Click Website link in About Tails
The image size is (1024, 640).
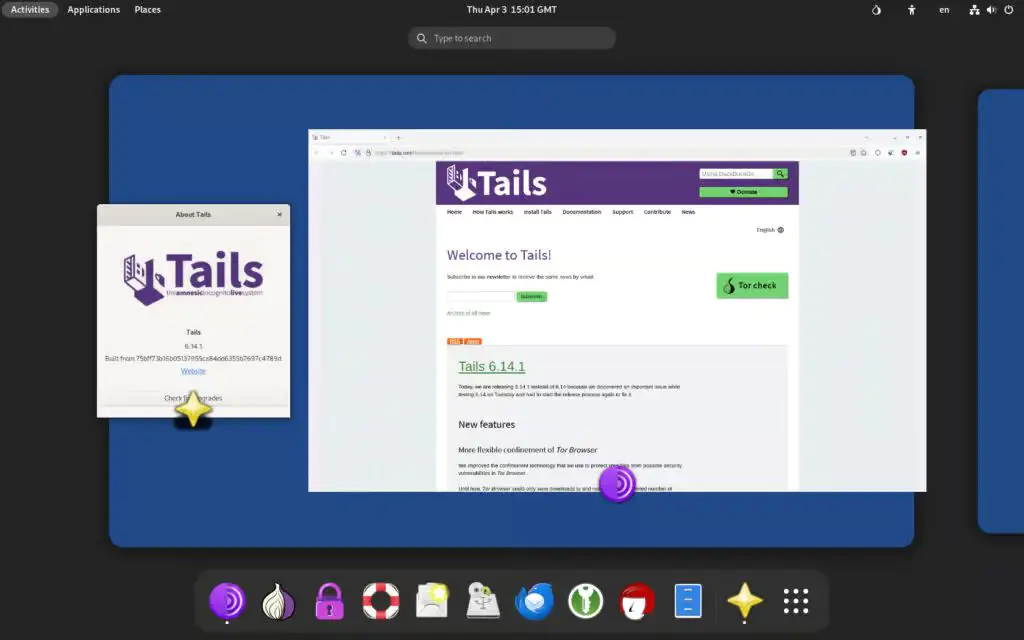coord(193,371)
